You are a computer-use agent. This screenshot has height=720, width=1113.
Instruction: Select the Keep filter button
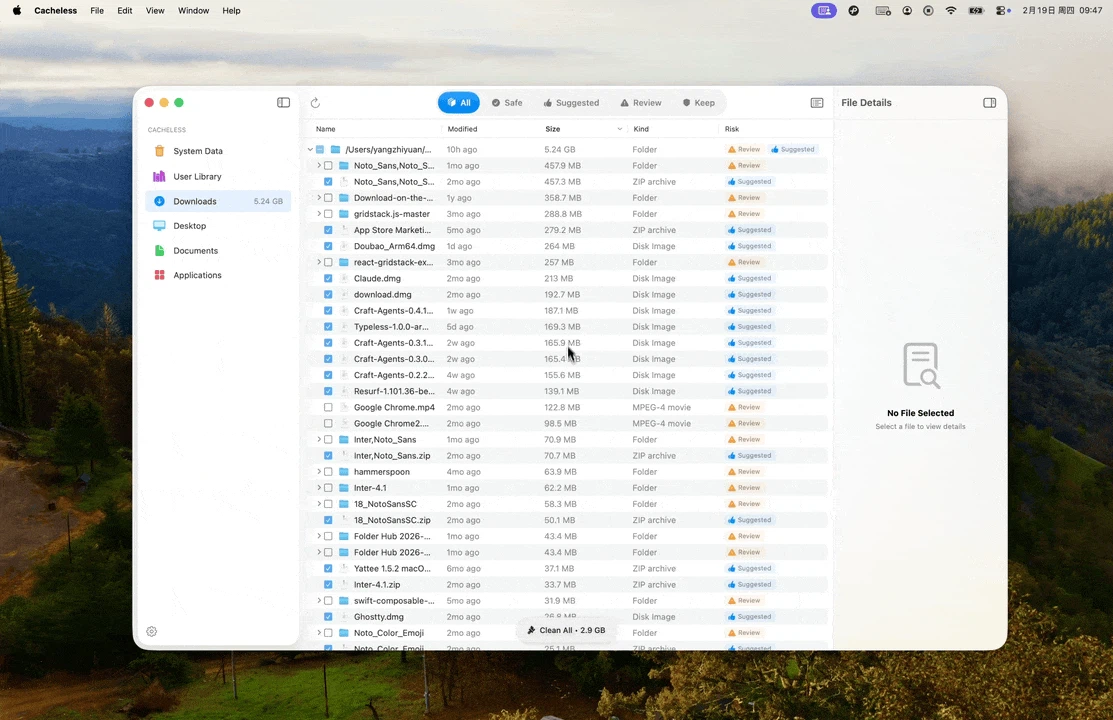coord(698,102)
